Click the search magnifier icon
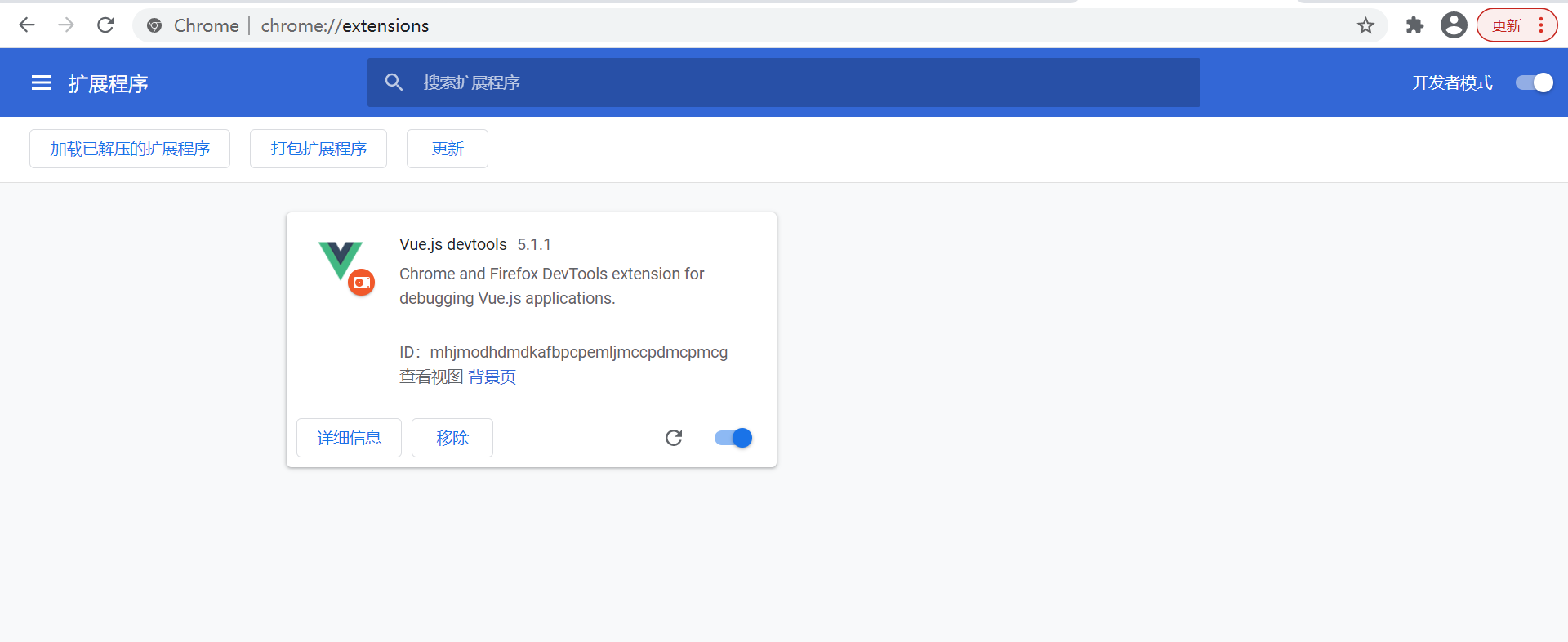This screenshot has width=1568, height=642. coord(394,82)
